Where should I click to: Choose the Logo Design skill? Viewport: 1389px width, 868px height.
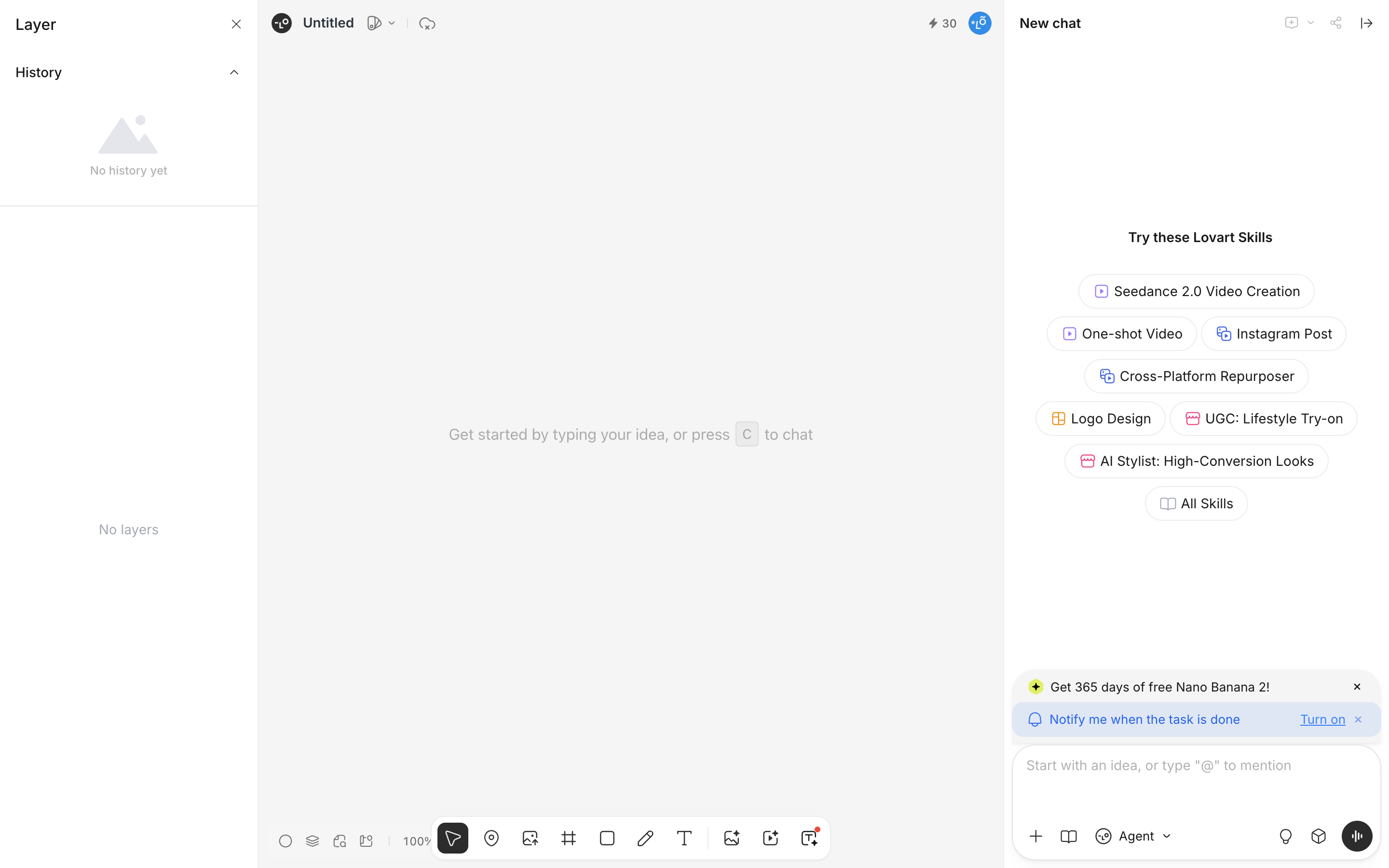(1100, 419)
